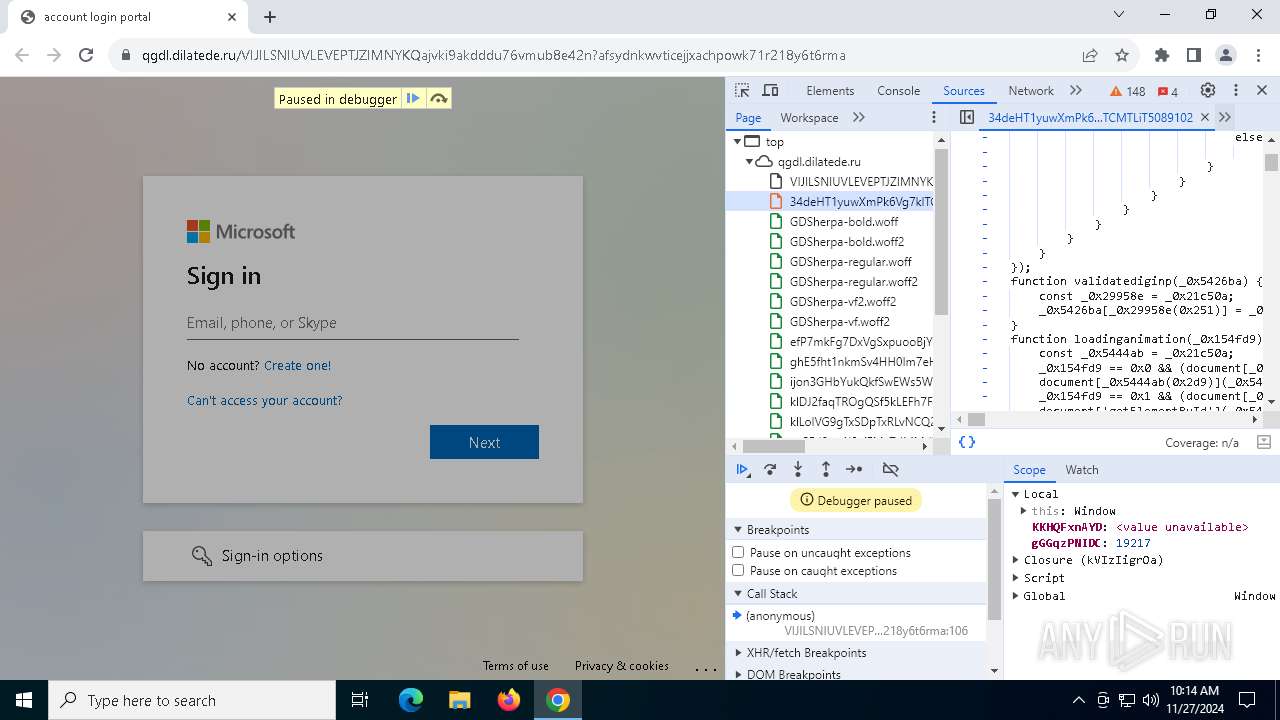
Task: Switch to Network panel tab
Action: (1031, 90)
